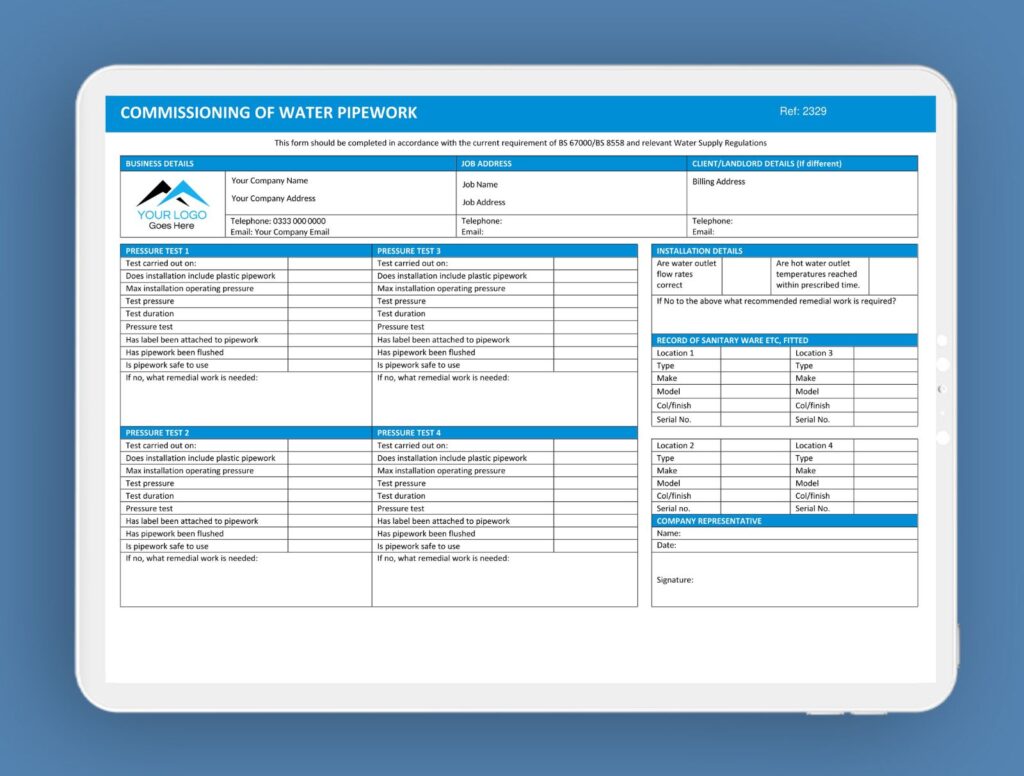This screenshot has height=776, width=1024.
Task: Click the water outlet flow rates answer box
Action: [x=746, y=275]
